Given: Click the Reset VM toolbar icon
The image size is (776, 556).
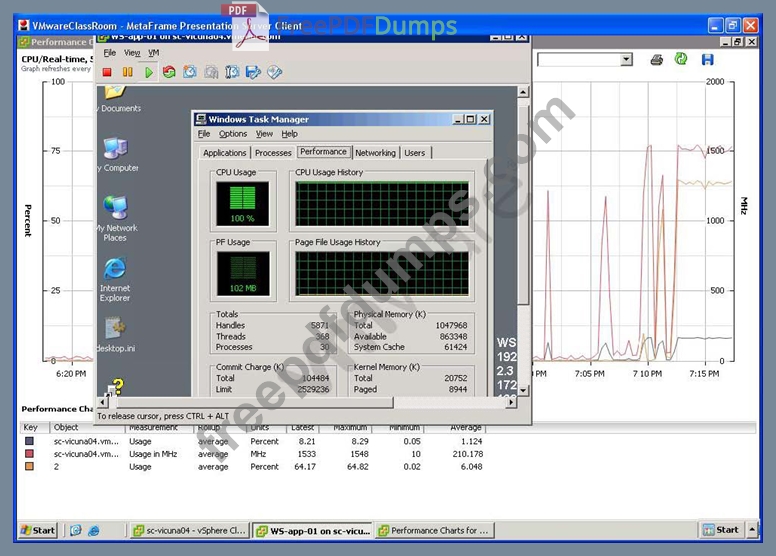Looking at the screenshot, I should (169, 72).
